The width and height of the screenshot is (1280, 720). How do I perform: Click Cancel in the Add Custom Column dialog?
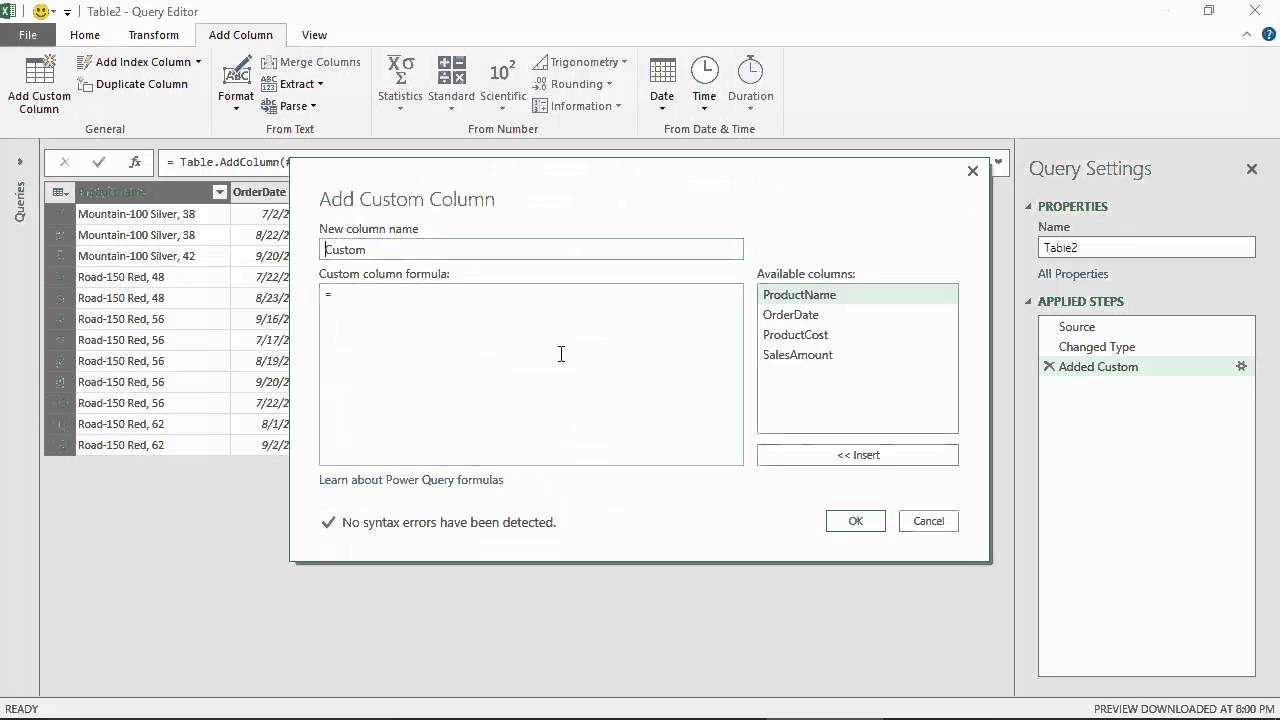(928, 521)
